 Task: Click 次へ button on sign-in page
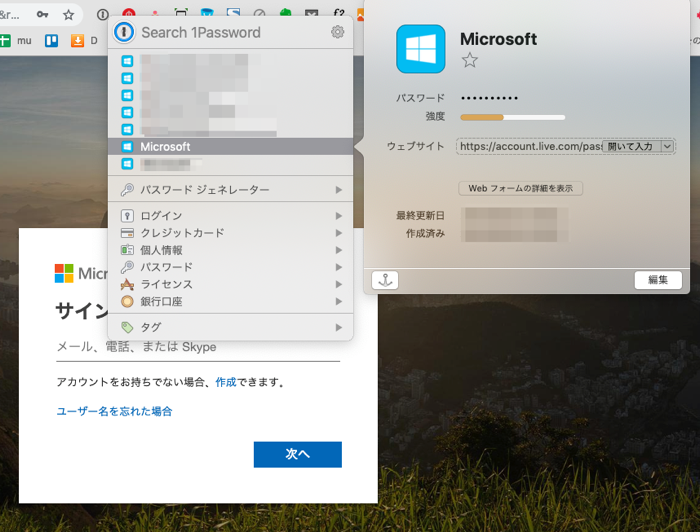pos(298,454)
